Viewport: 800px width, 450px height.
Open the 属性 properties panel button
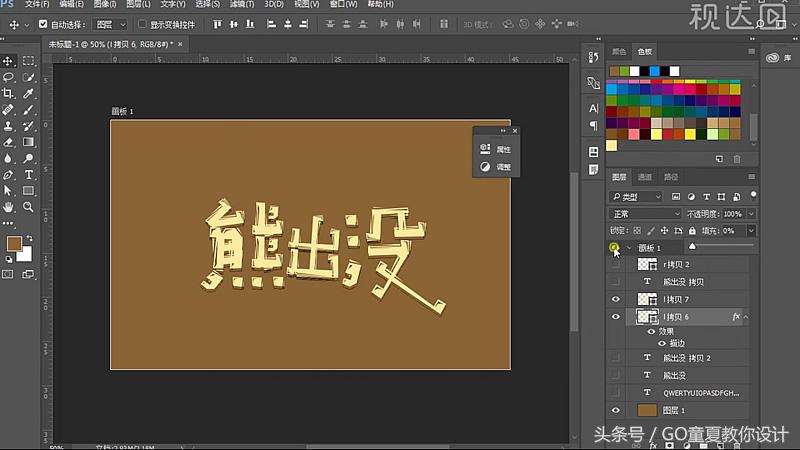pyautogui.click(x=496, y=149)
